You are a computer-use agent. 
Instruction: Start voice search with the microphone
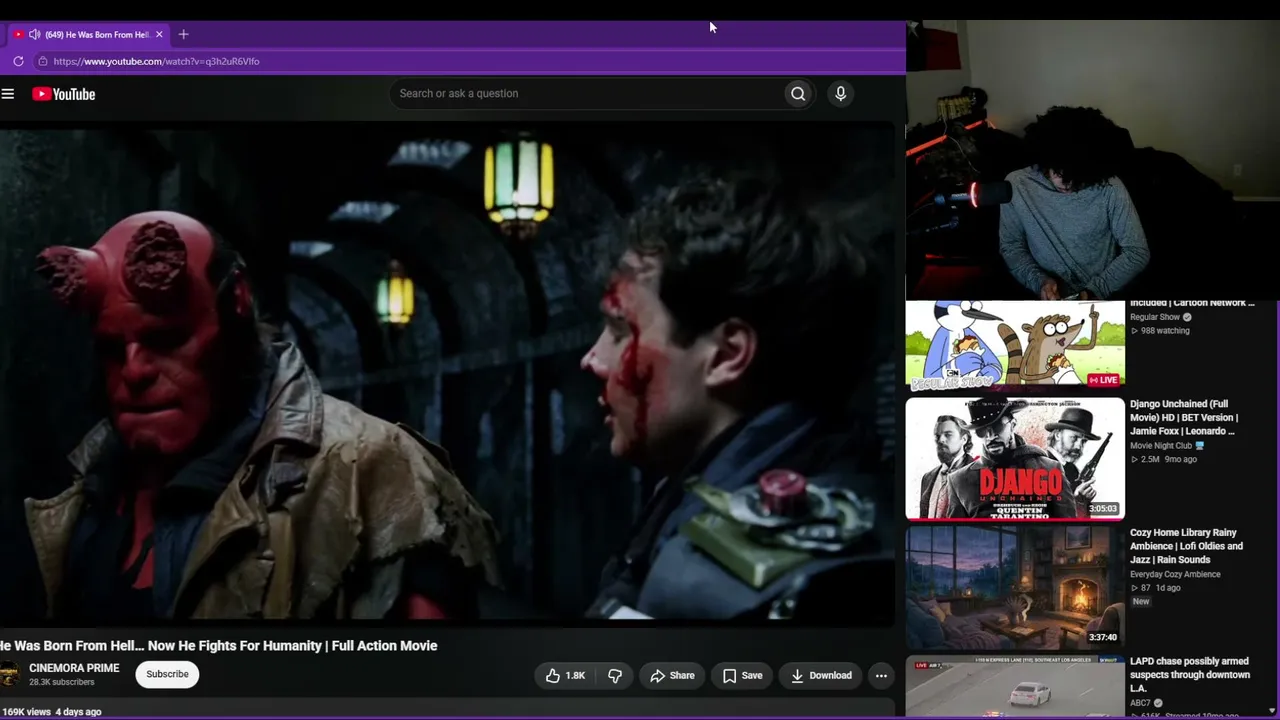click(x=840, y=94)
